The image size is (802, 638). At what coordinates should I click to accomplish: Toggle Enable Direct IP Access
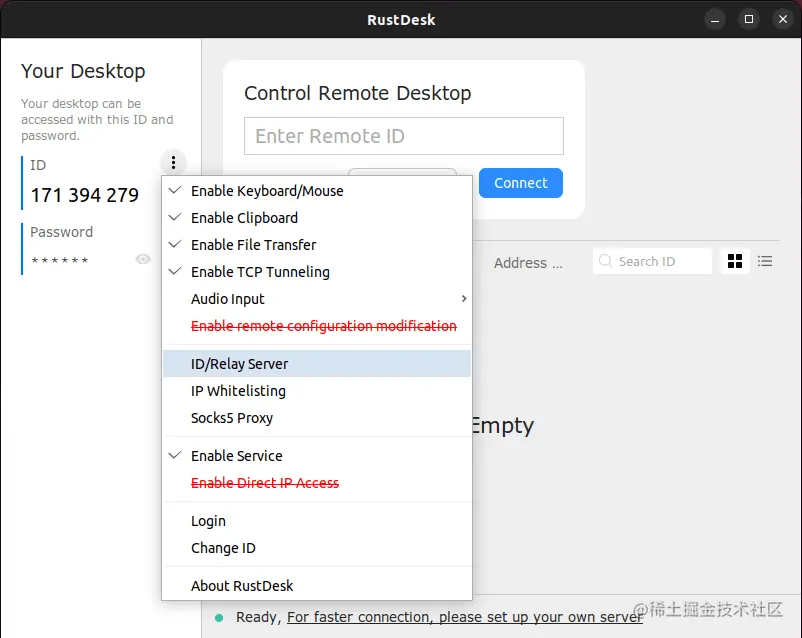(x=317, y=483)
